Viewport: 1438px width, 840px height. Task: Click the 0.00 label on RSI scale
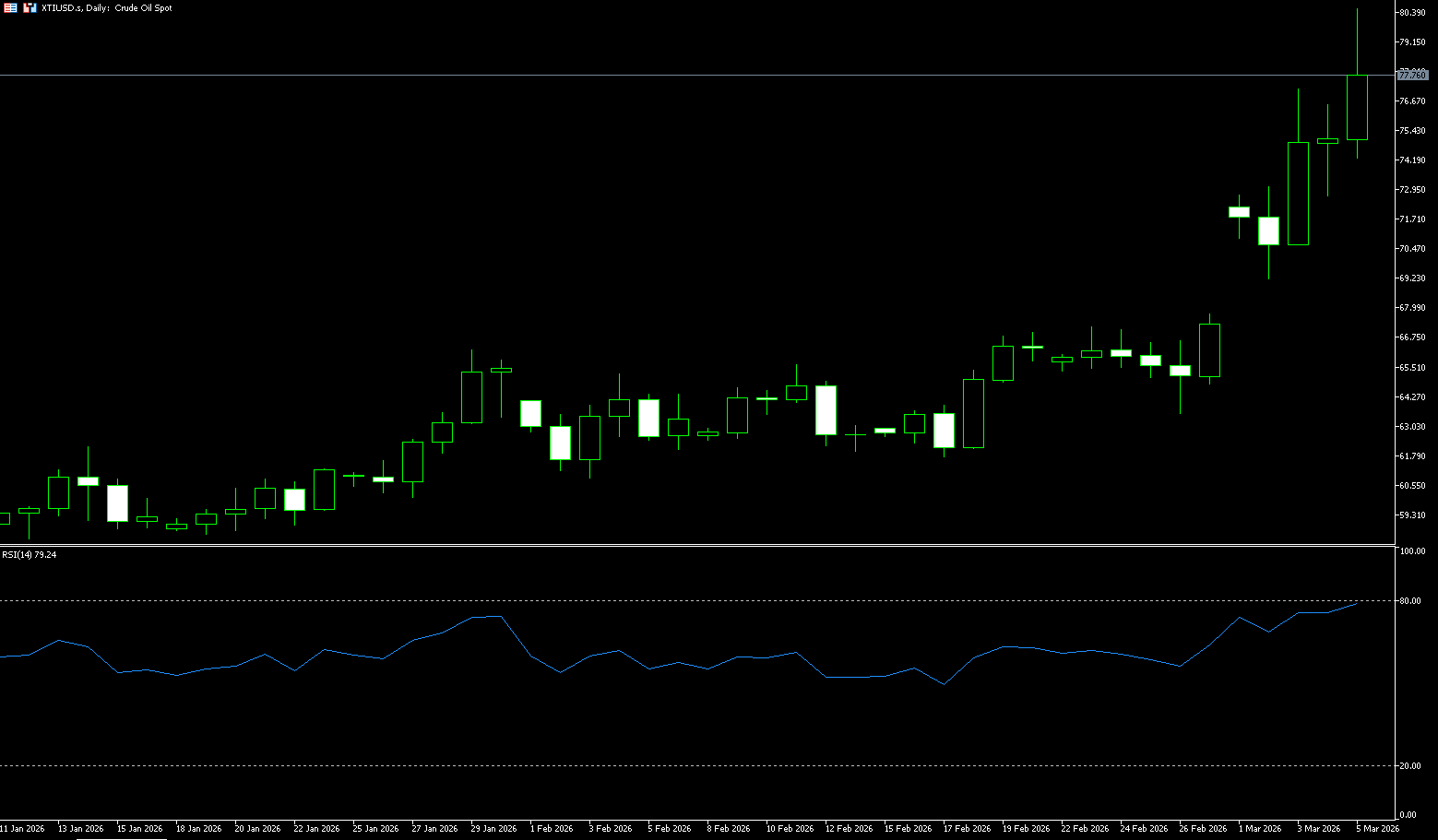[x=1408, y=815]
